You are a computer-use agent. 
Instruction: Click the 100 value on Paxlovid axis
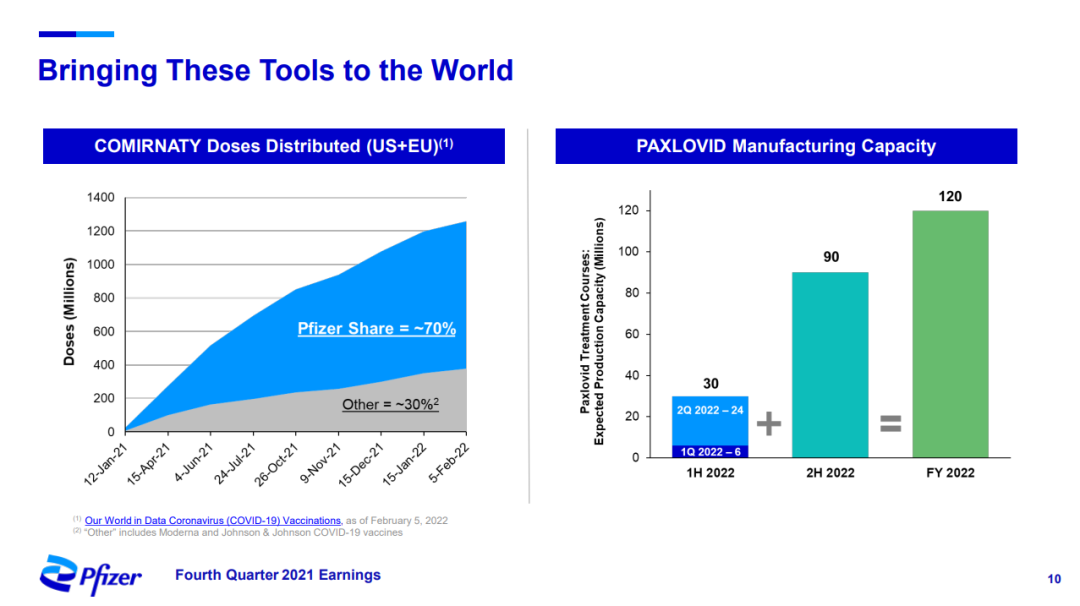pos(628,251)
